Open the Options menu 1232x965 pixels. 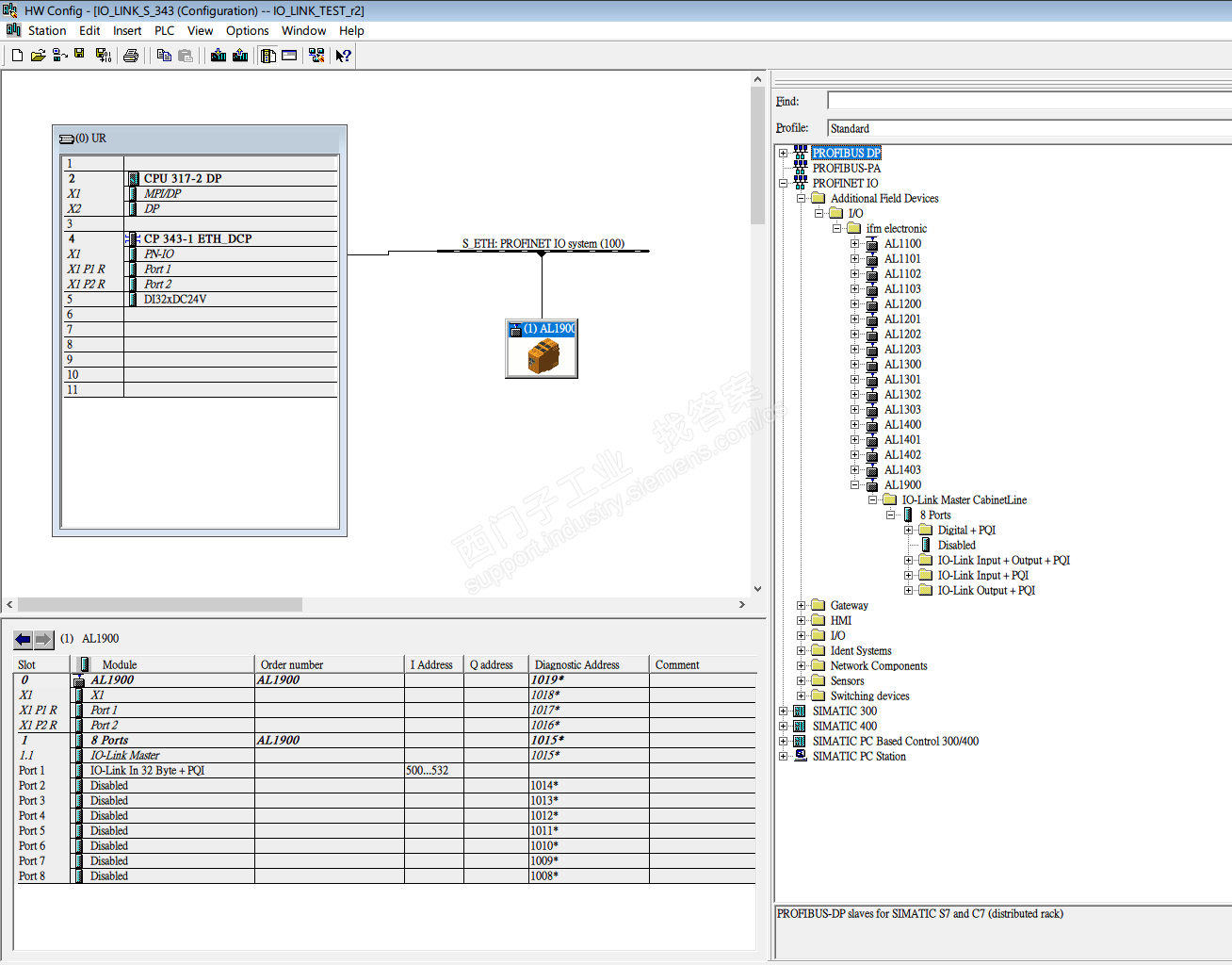pos(247,30)
